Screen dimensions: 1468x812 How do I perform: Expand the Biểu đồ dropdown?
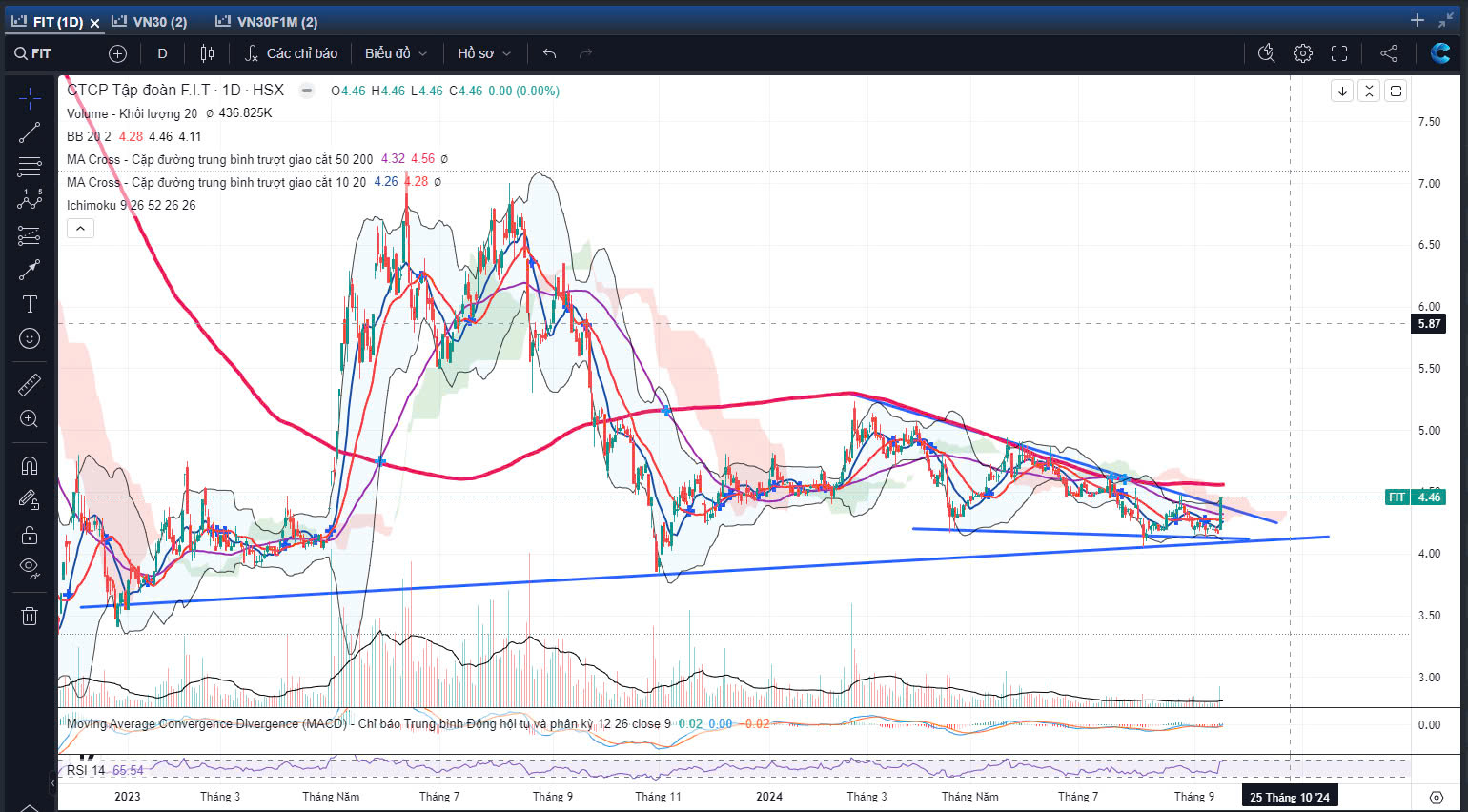tap(396, 53)
